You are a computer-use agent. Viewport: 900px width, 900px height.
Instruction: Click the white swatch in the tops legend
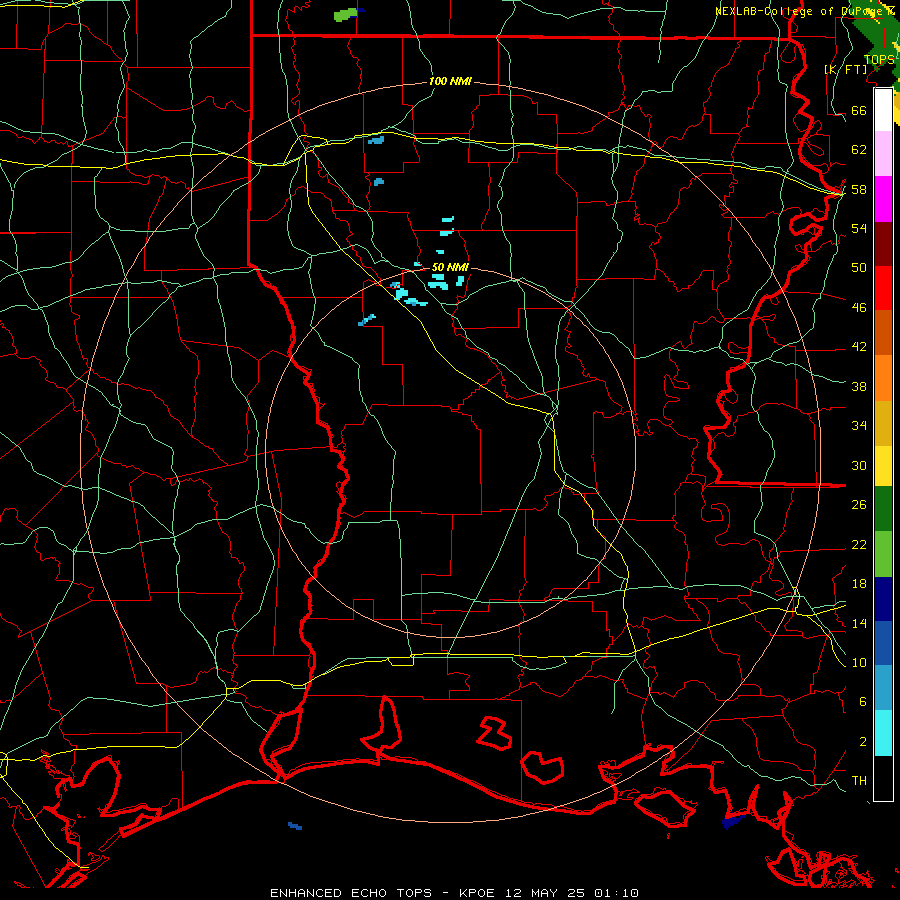pos(883,110)
